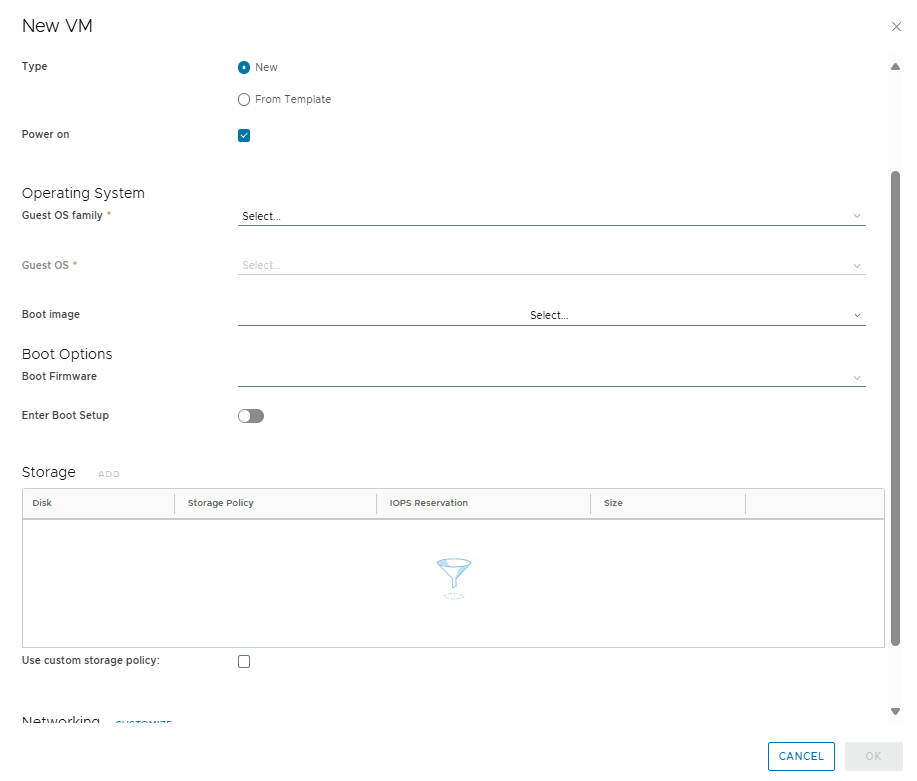Click the Boot Firmware chevron icon
The image size is (917, 781).
857,378
